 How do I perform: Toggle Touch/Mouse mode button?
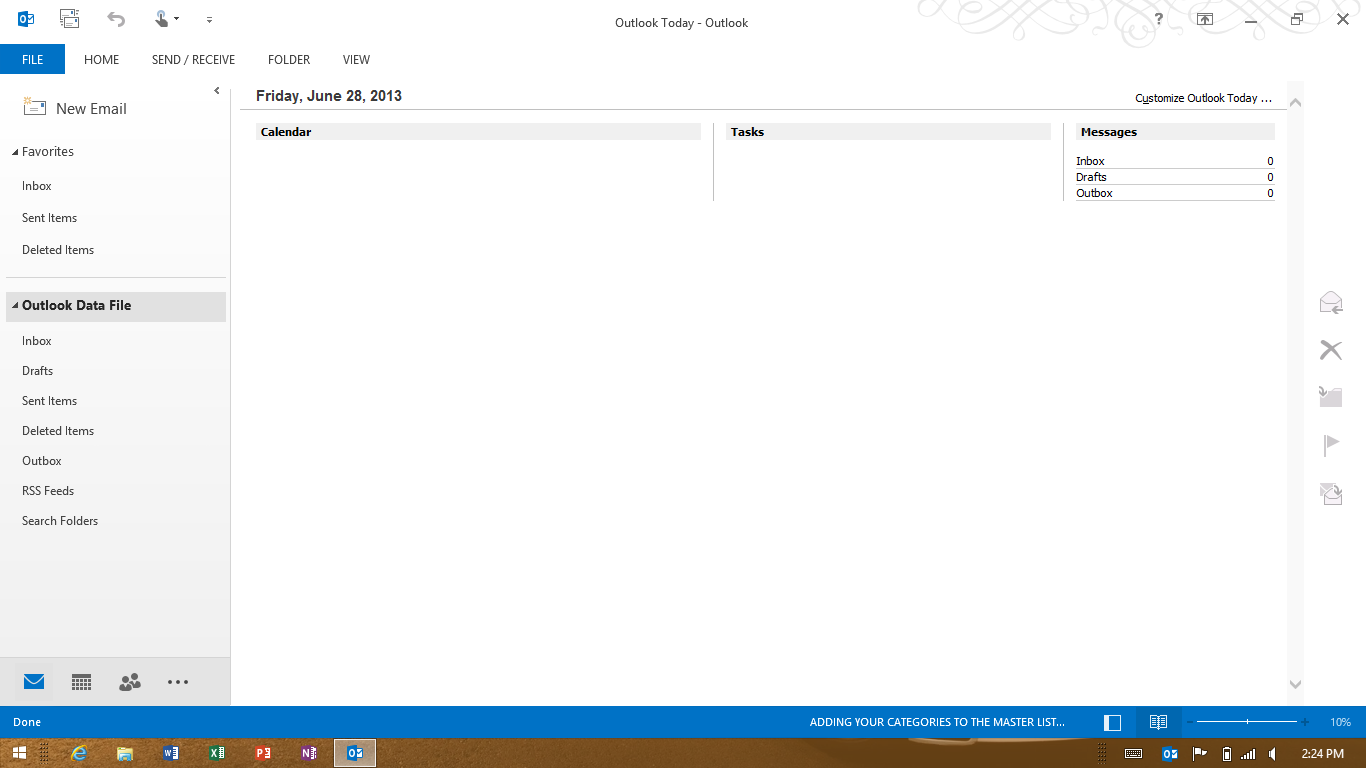tap(165, 19)
